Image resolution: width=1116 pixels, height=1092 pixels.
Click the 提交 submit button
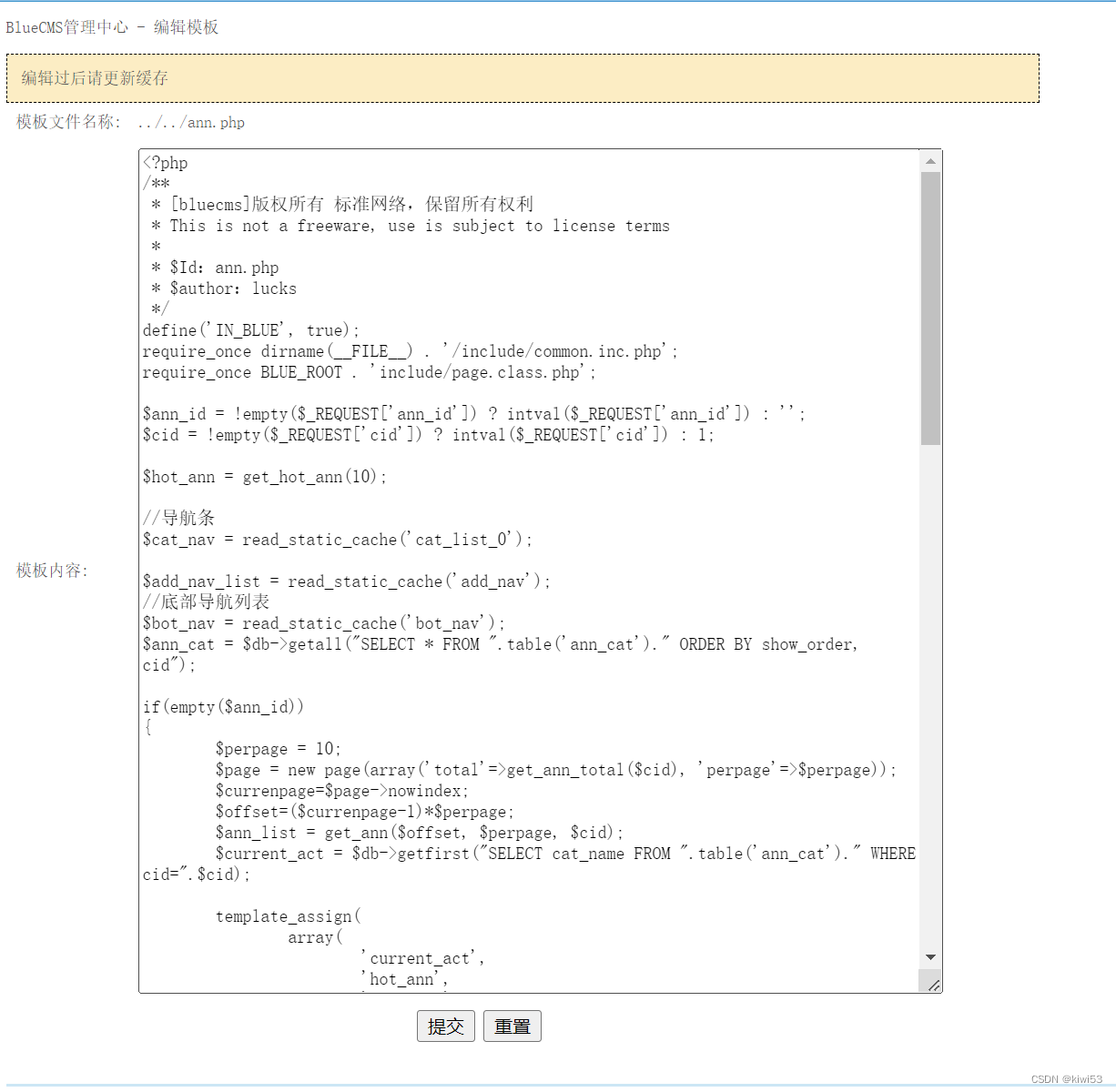[x=445, y=1026]
